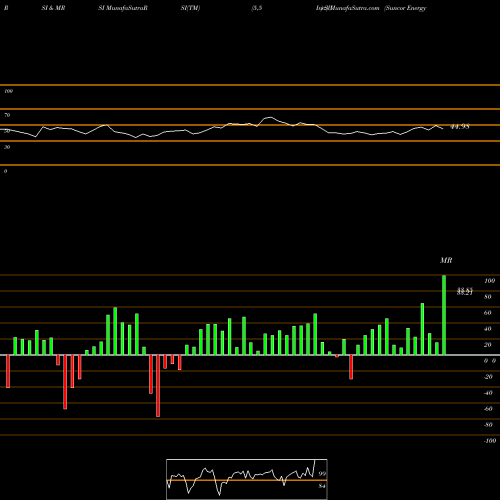
Task: Click the '(Suncor Energy' title text
Action: click(x=405, y=8)
